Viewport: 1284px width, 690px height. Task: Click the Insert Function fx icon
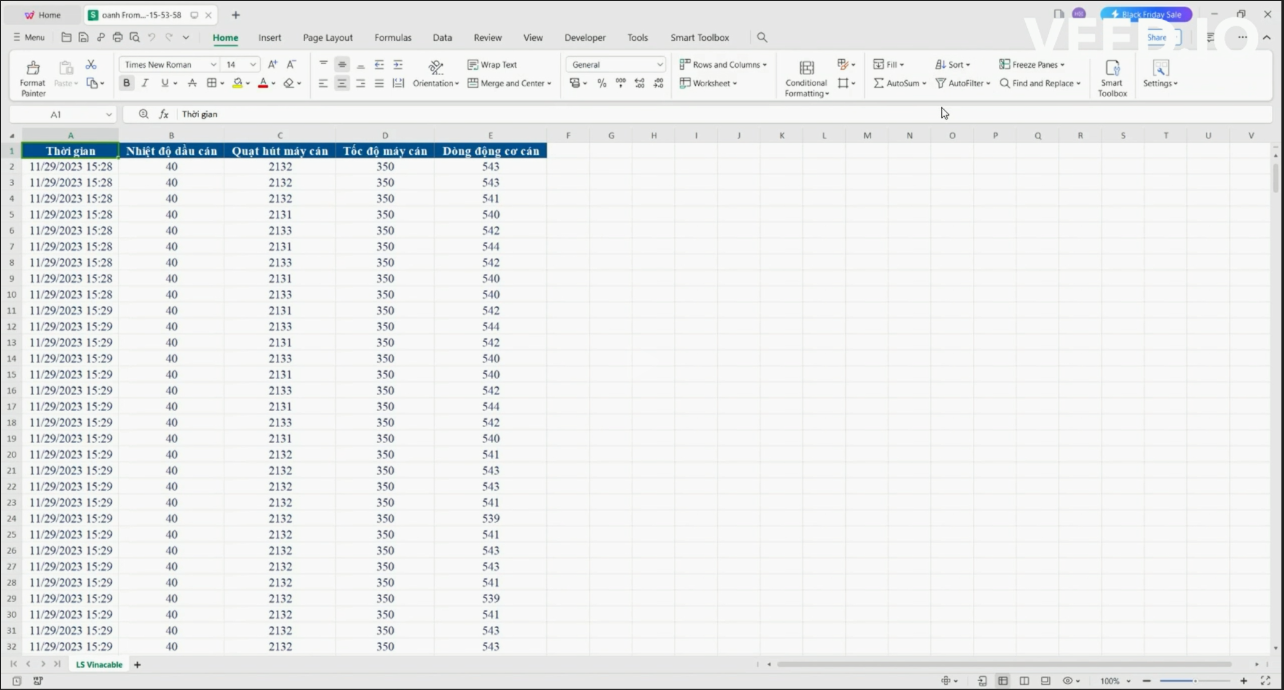[164, 115]
